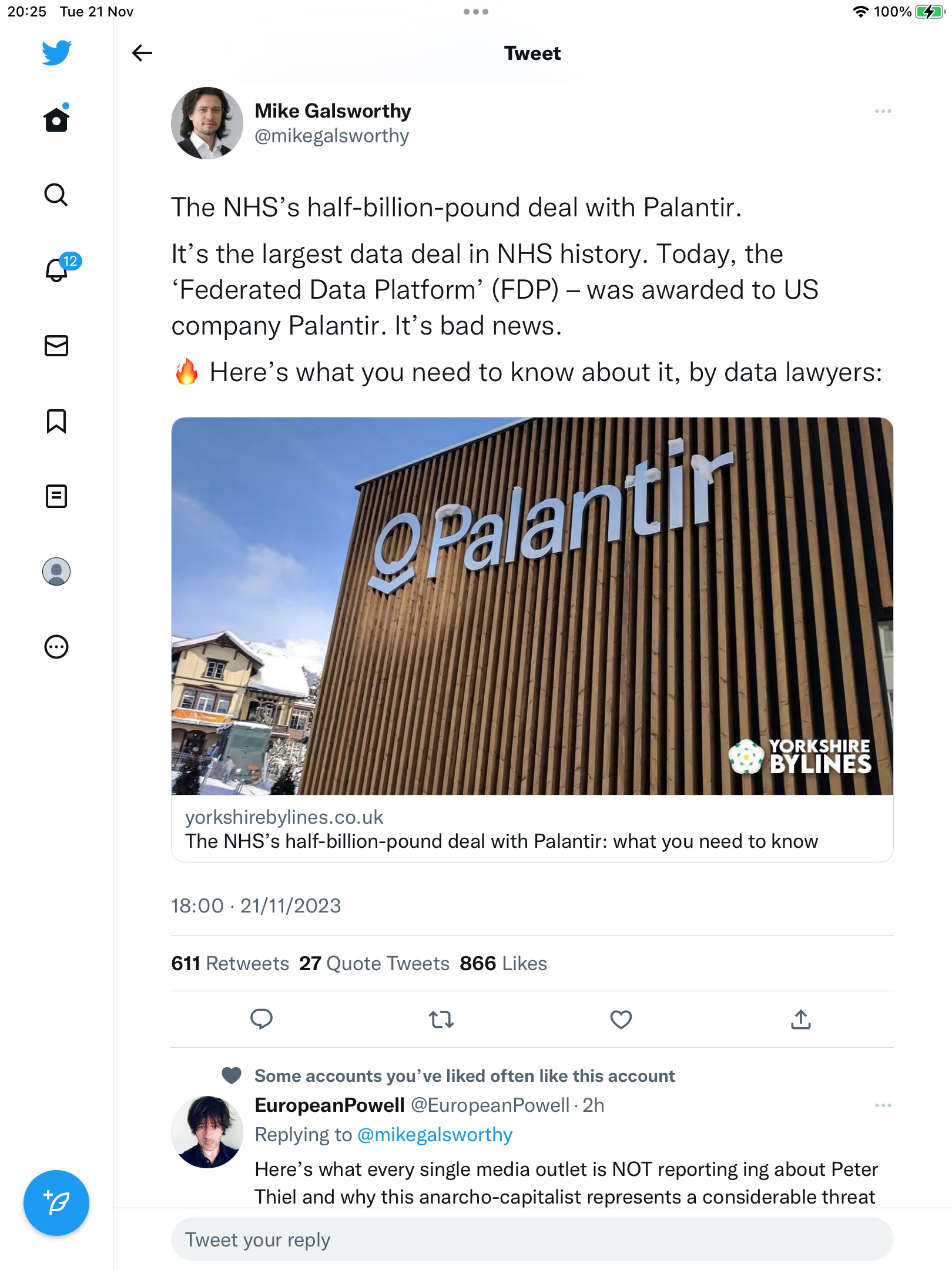Go back using the left arrow

142,53
